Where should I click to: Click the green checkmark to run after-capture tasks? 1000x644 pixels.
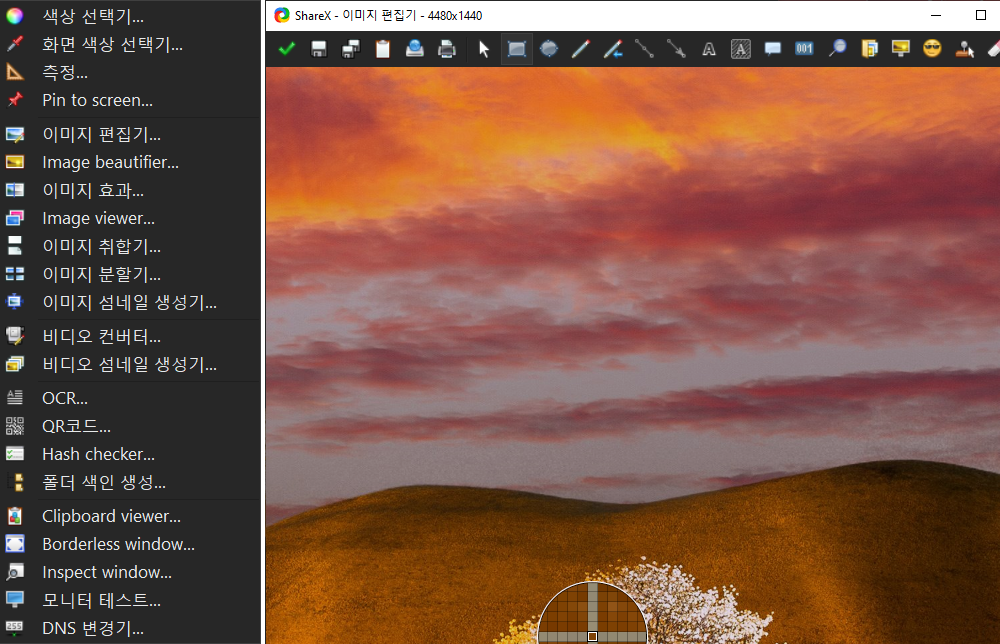[287, 48]
